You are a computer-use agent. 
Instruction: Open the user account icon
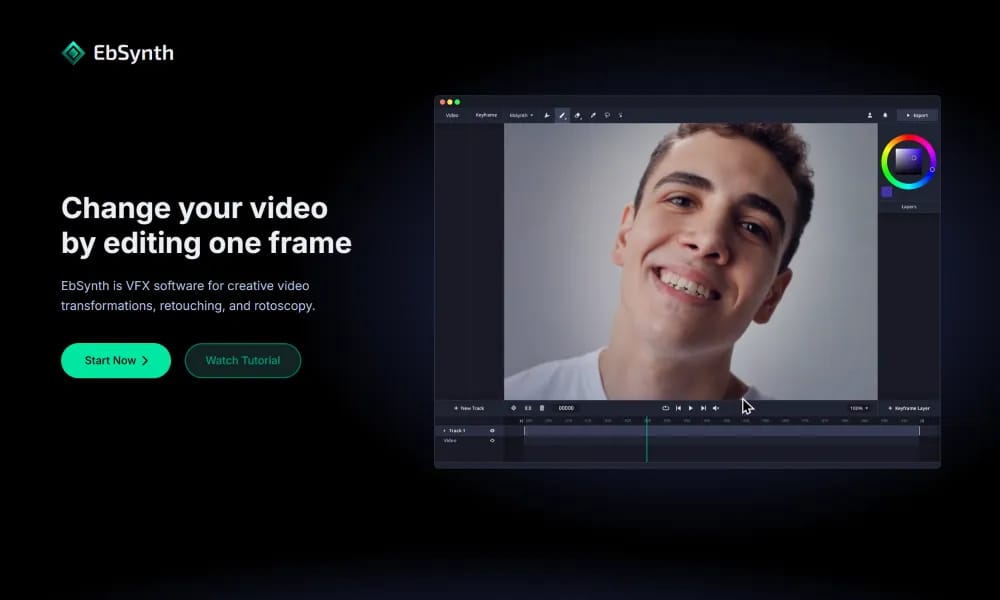click(x=869, y=115)
